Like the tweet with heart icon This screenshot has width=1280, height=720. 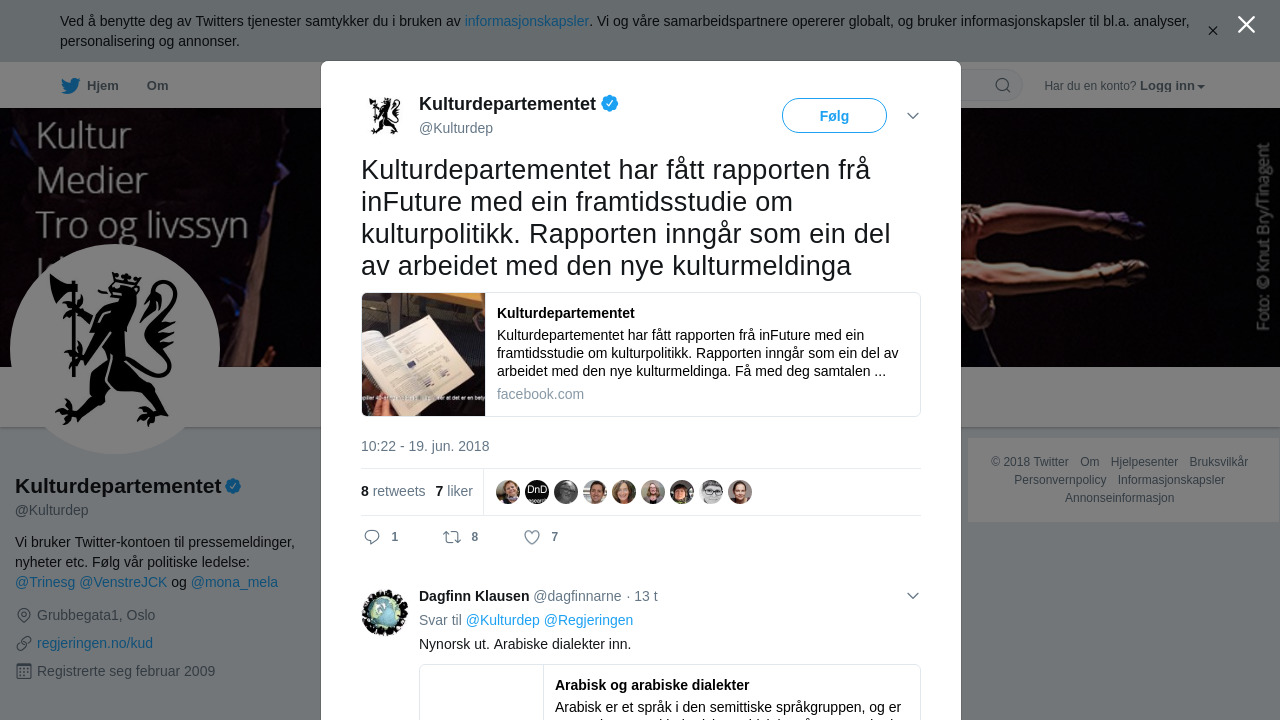[532, 537]
